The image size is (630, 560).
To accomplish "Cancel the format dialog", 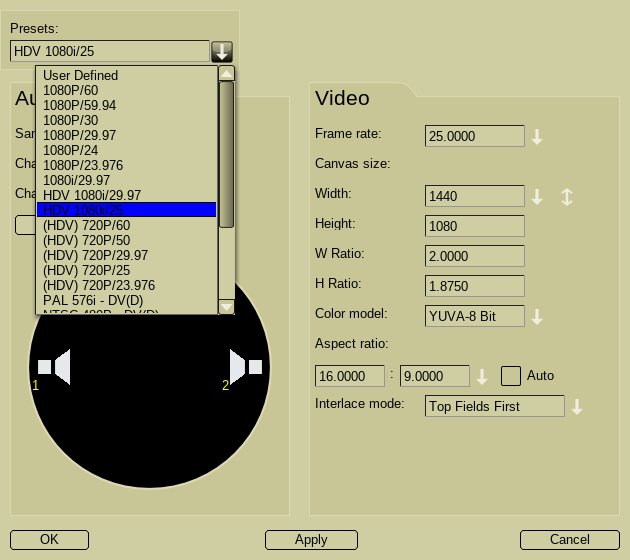I will point(569,540).
